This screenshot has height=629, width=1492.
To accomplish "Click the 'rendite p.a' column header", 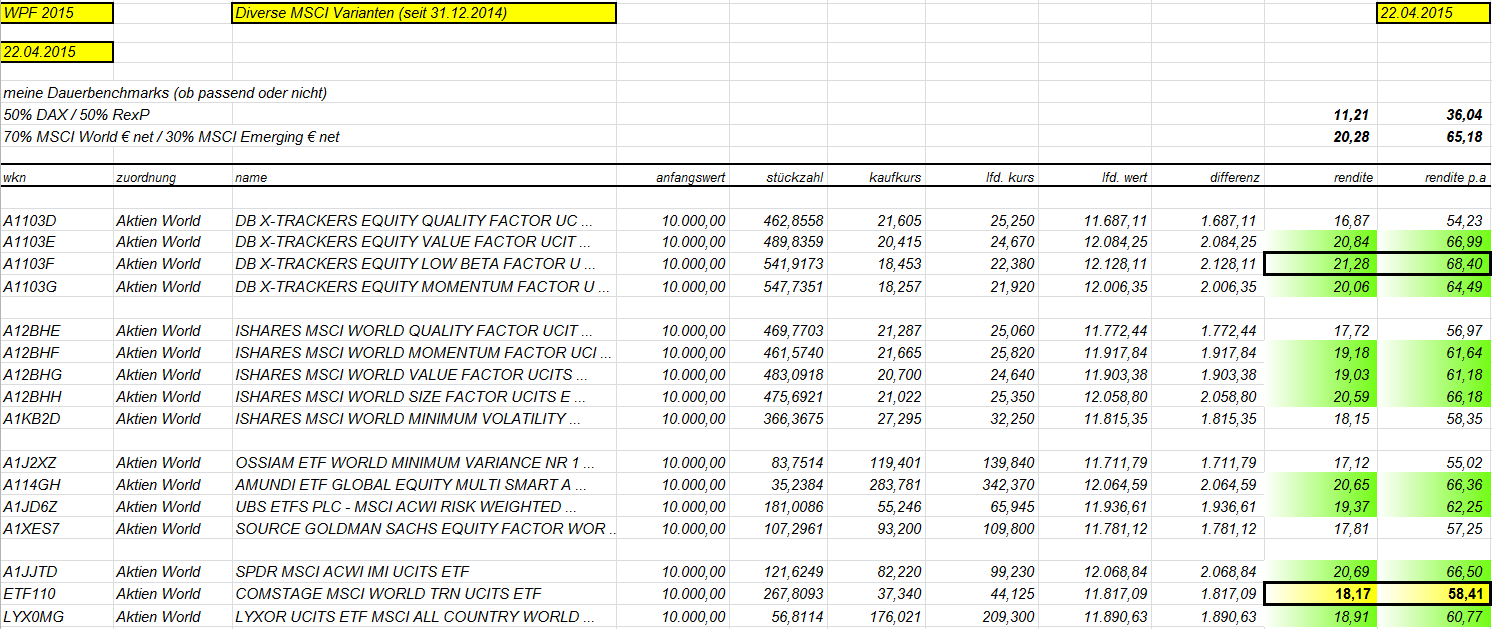I will 1456,177.
